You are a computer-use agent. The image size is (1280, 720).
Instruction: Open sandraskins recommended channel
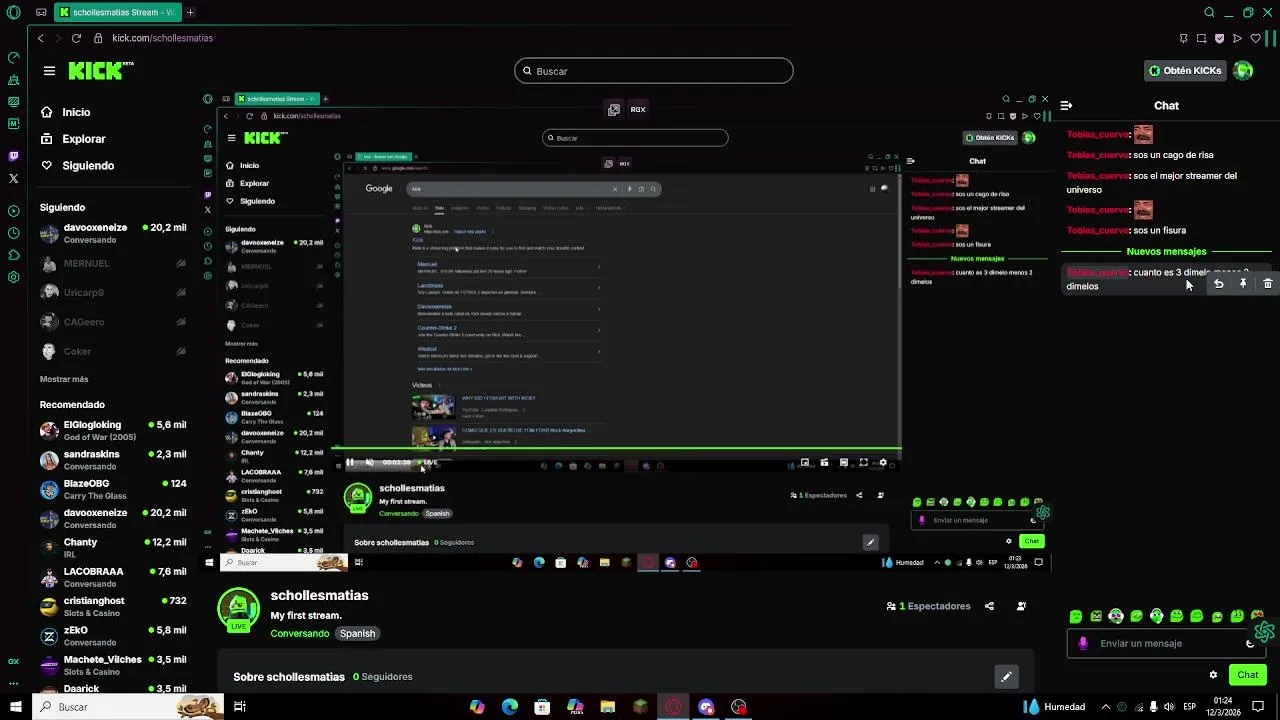(x=113, y=460)
